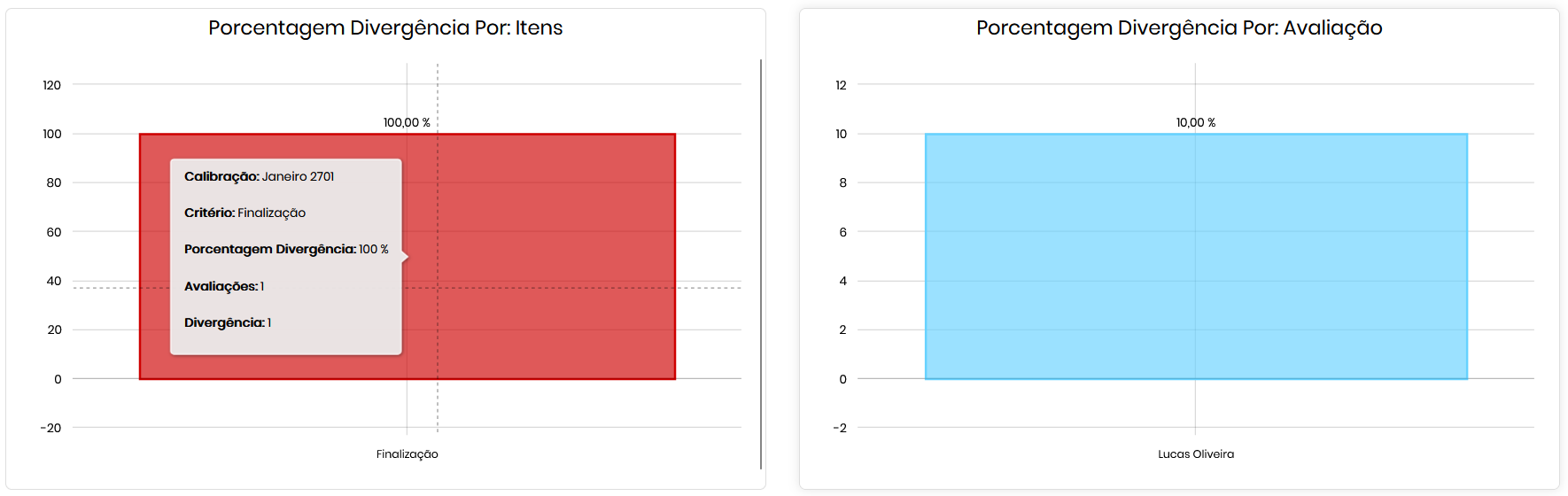1568x496 pixels.
Task: Click the 120 y-axis tick label
Action: click(x=52, y=85)
